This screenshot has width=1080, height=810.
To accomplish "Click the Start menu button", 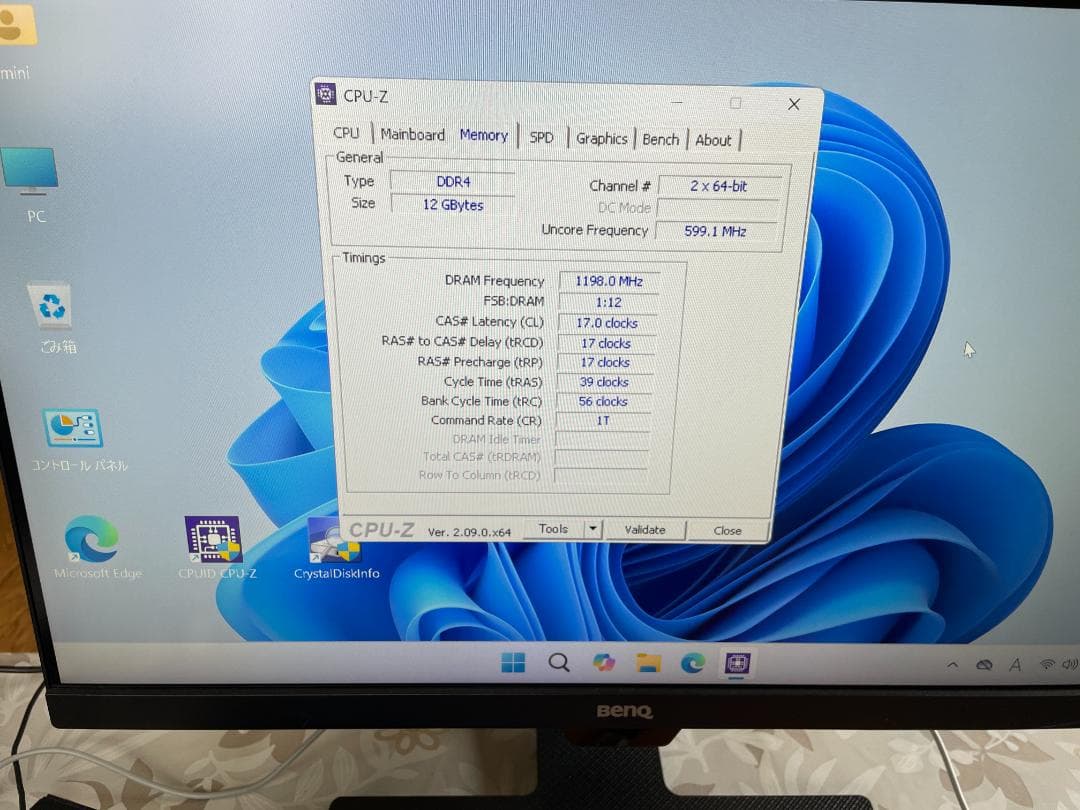I will (514, 662).
